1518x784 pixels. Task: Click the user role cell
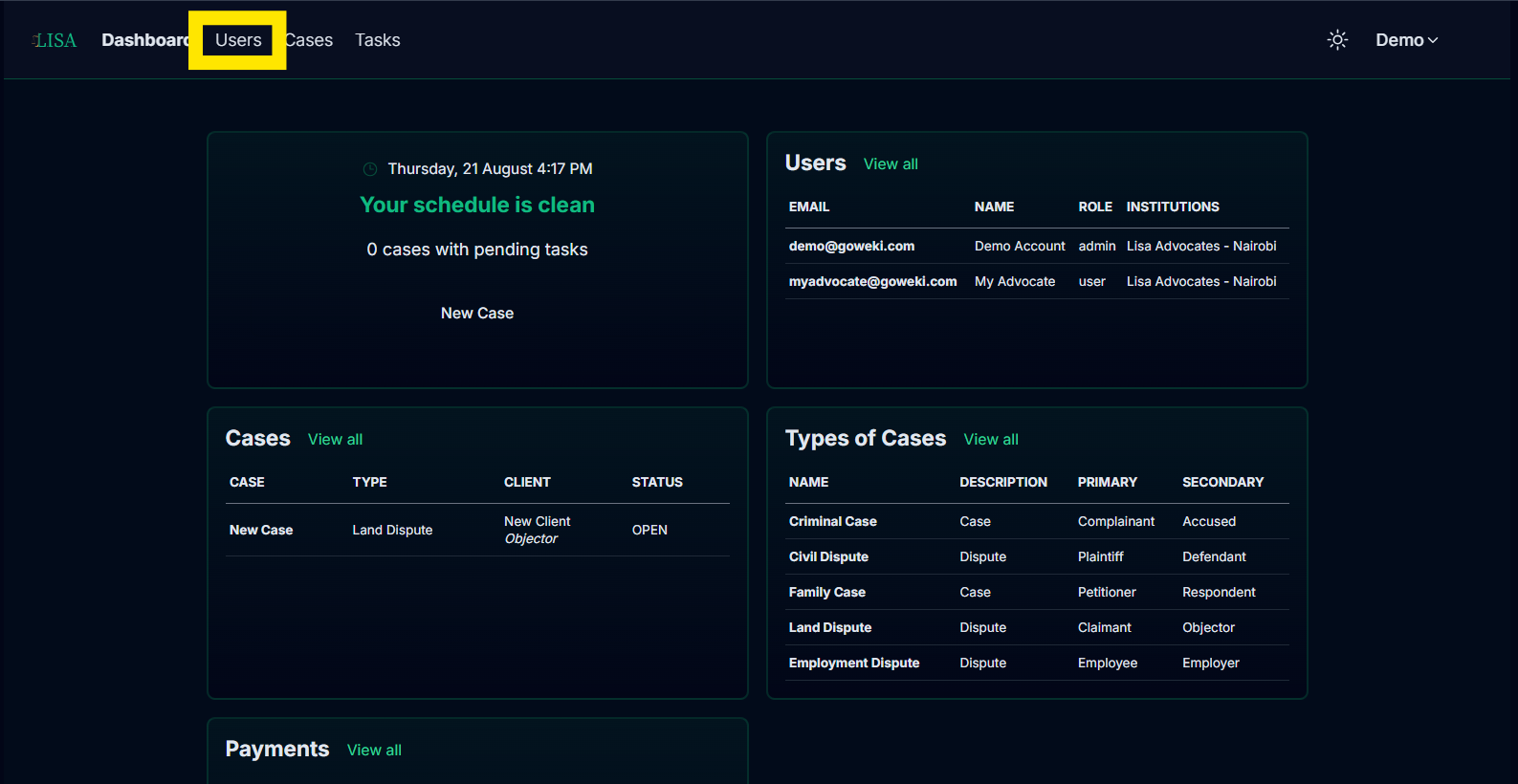point(1091,282)
